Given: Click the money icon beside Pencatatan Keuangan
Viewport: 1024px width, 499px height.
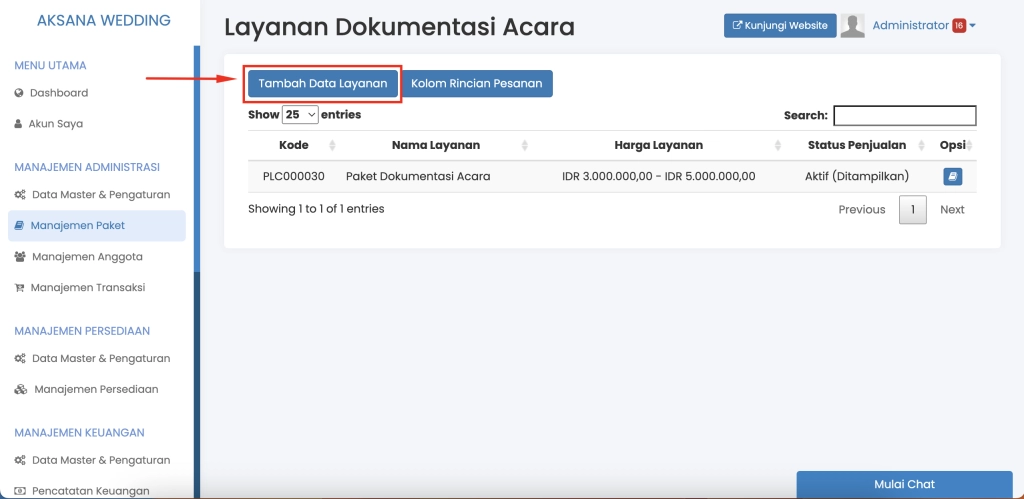Looking at the screenshot, I should click(x=20, y=491).
